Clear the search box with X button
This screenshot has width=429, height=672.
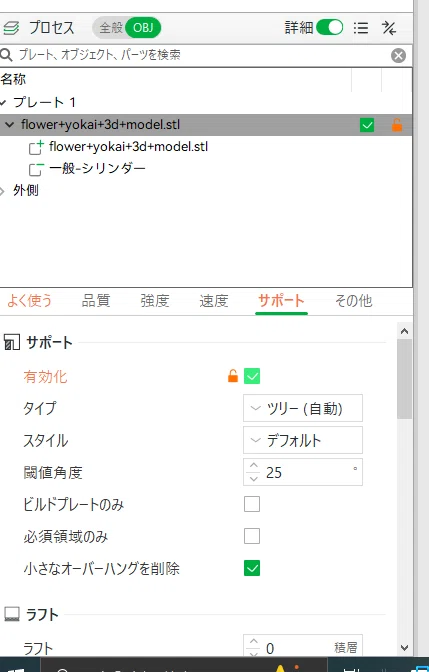(x=398, y=55)
